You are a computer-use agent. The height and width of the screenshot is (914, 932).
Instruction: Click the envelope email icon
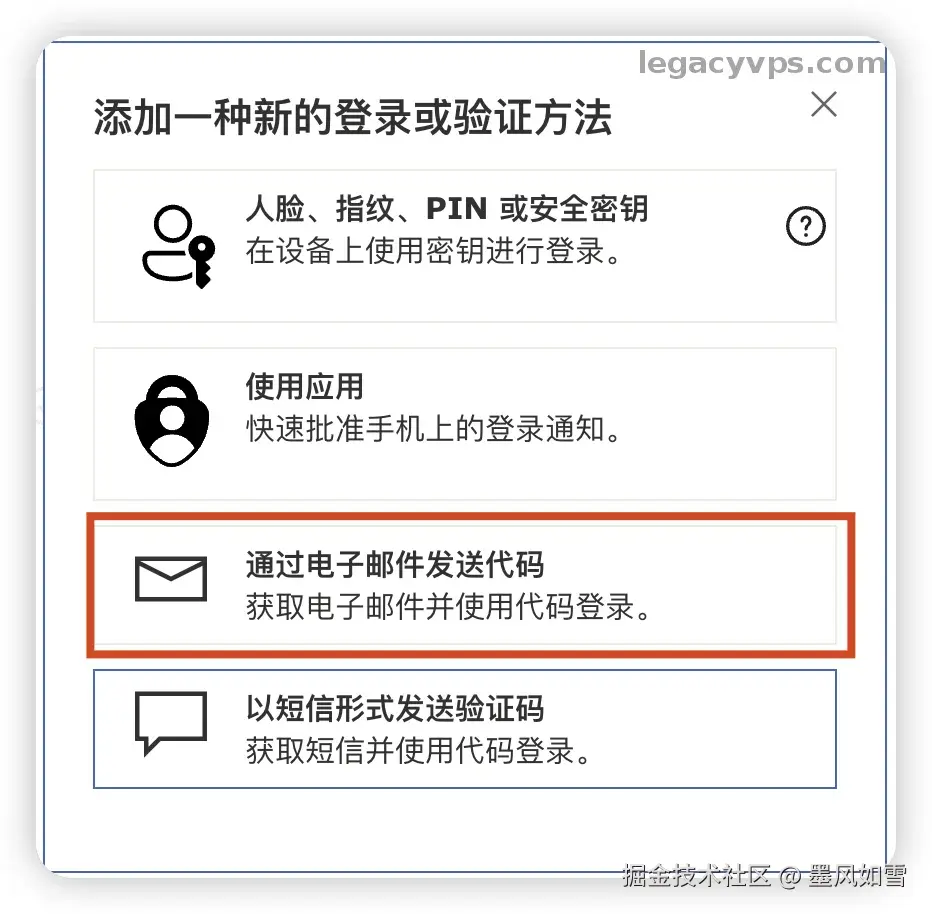pos(171,579)
